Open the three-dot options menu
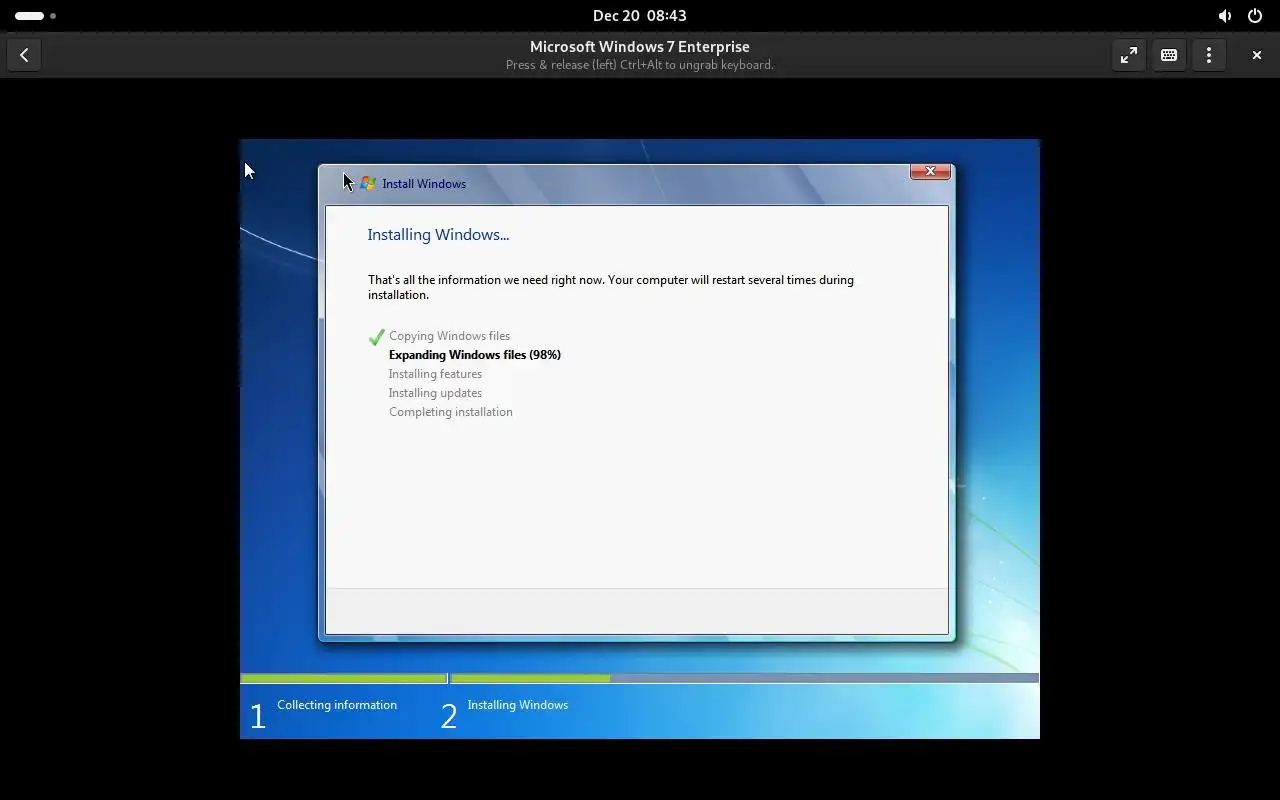 (1209, 55)
